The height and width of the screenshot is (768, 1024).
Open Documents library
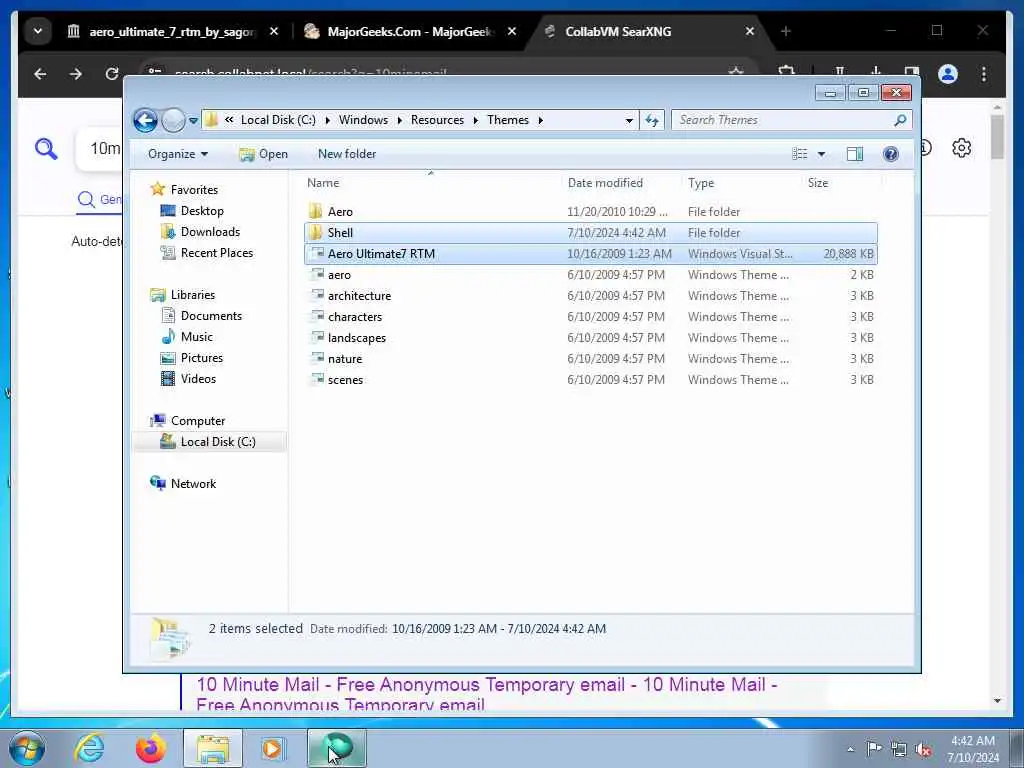(211, 315)
